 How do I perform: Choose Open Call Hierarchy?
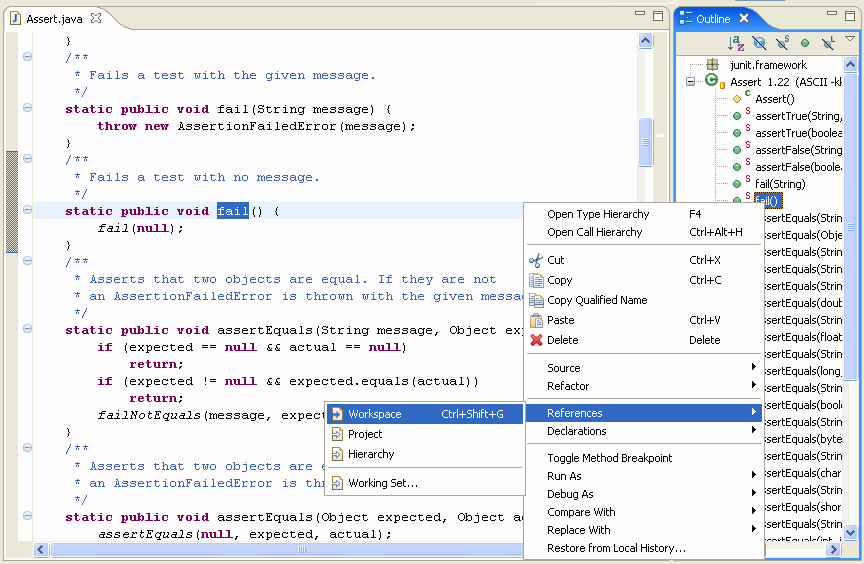coord(644,232)
